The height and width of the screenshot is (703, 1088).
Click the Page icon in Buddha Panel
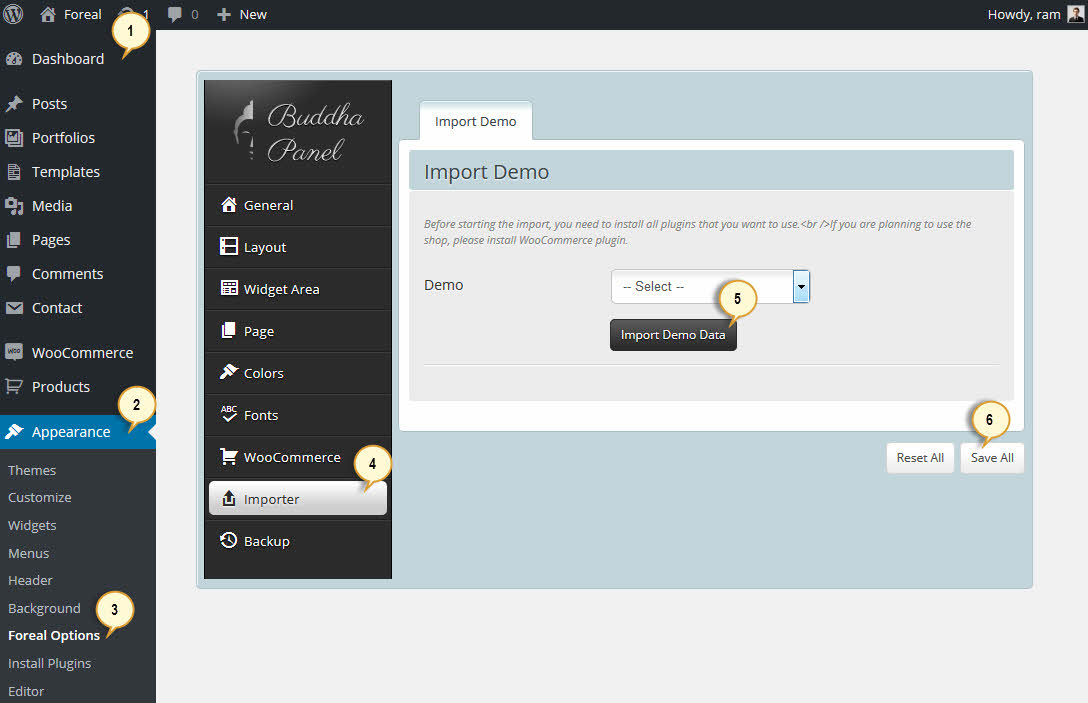point(228,330)
